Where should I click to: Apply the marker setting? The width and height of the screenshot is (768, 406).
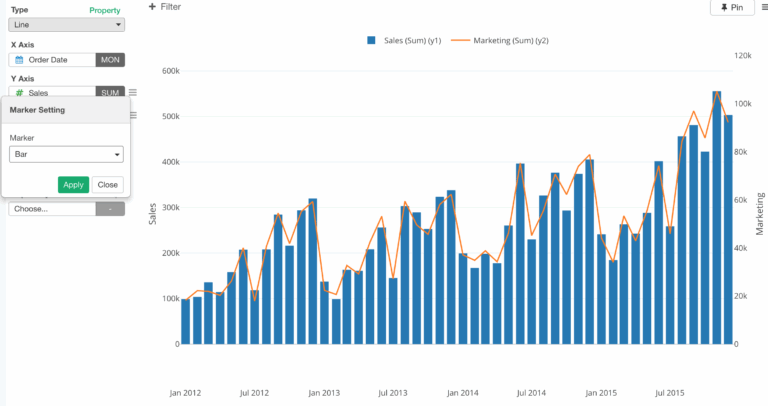click(73, 184)
